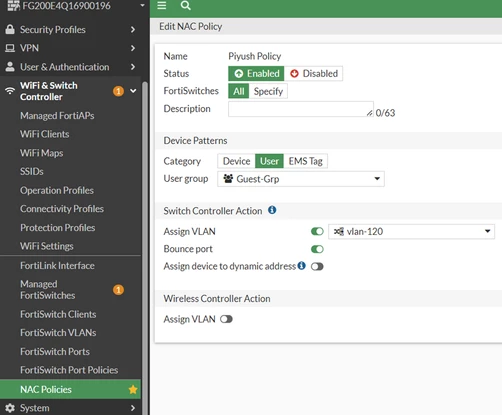The height and width of the screenshot is (415, 502).
Task: Open the vlan-120 VLAN dropdown
Action: pos(411,231)
